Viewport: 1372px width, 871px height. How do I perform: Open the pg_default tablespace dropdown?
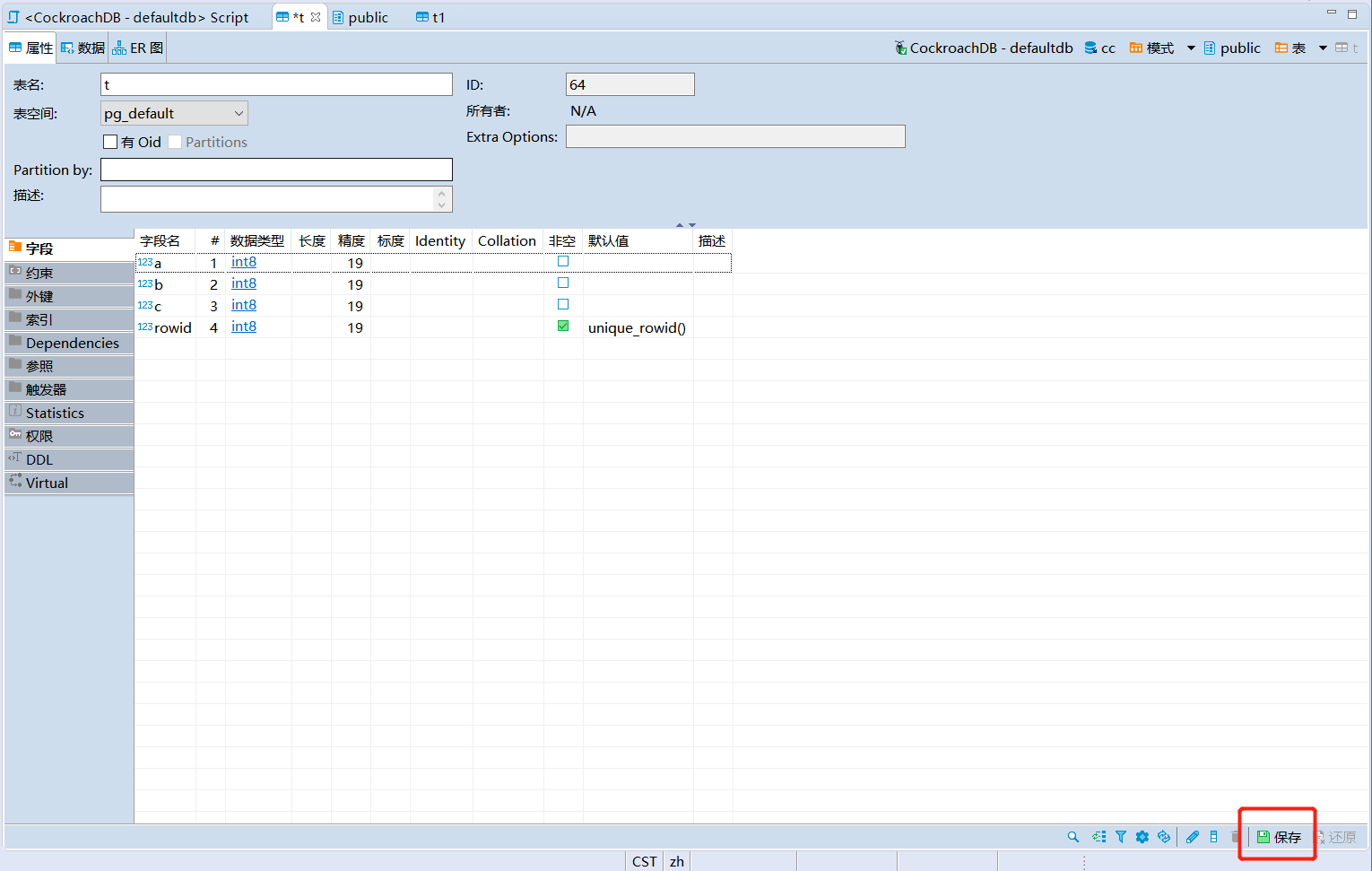pos(174,113)
